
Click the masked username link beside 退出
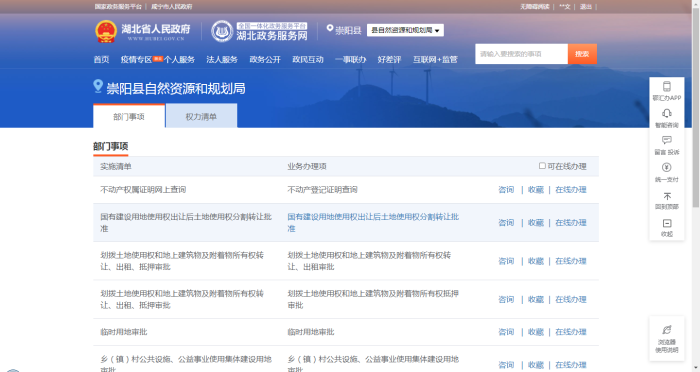click(565, 6)
